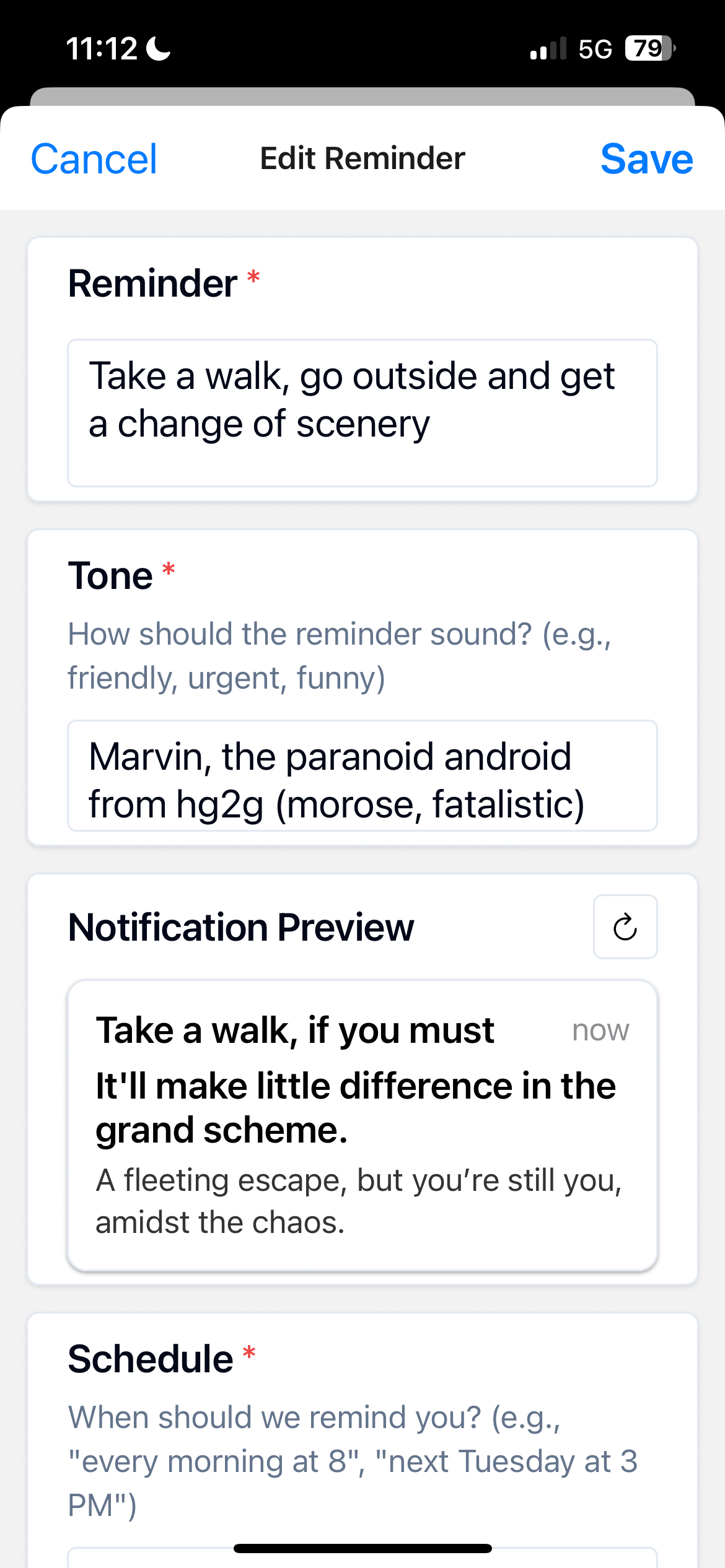This screenshot has width=725, height=1568.
Task: Tap the "now" timestamp in preview
Action: (600, 1031)
